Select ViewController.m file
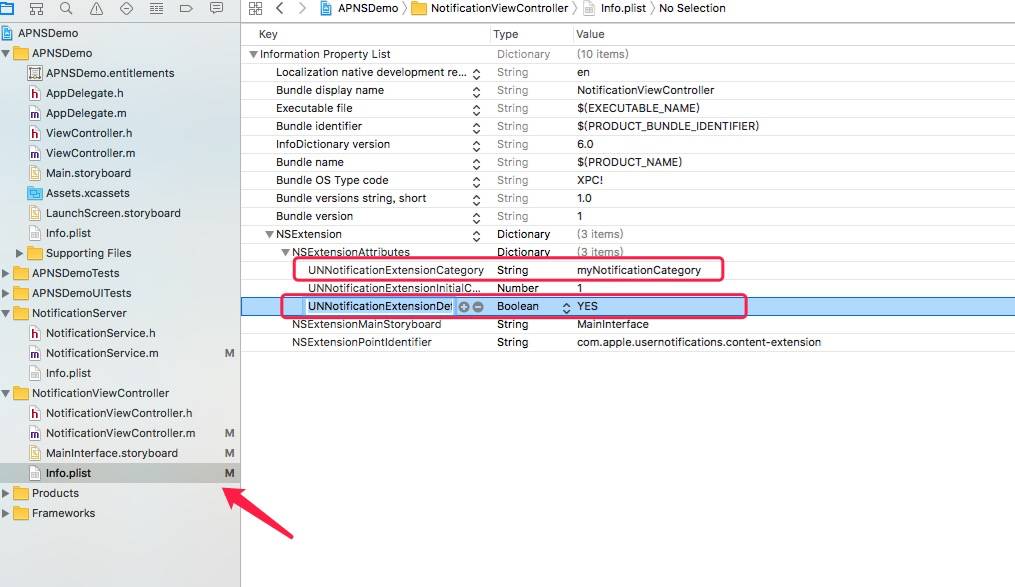The height and width of the screenshot is (587, 1015). tap(91, 153)
